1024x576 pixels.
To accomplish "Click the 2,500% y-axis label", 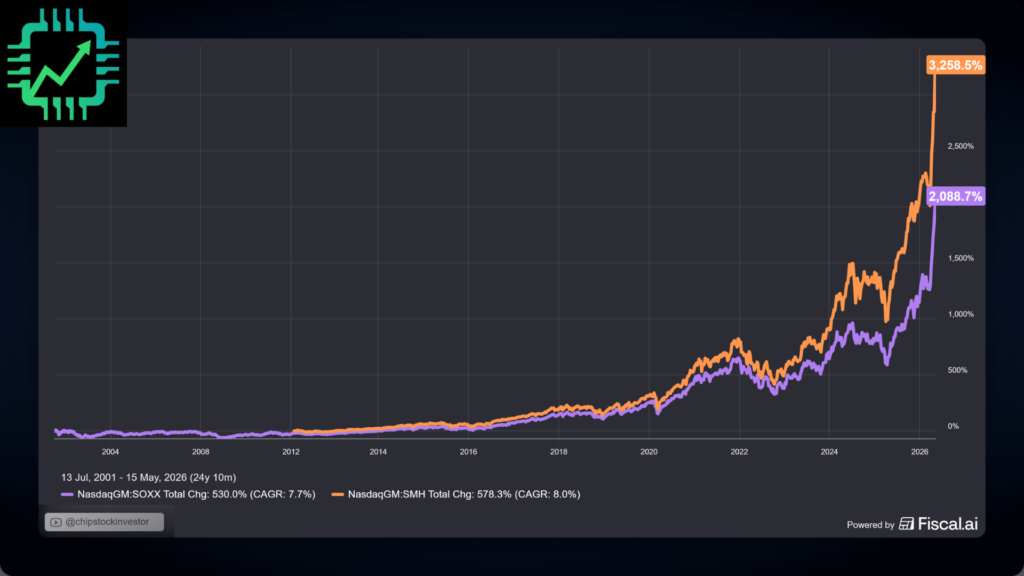I will [961, 146].
